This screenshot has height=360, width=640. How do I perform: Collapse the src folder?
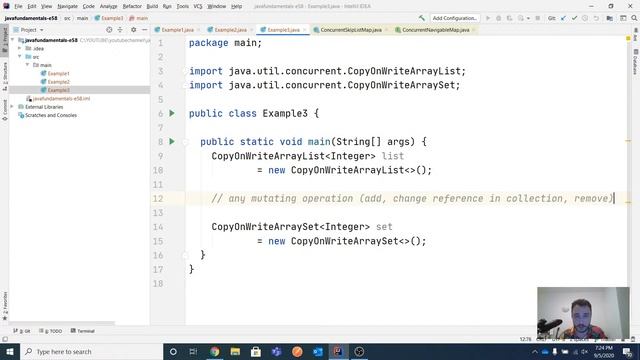[20, 57]
